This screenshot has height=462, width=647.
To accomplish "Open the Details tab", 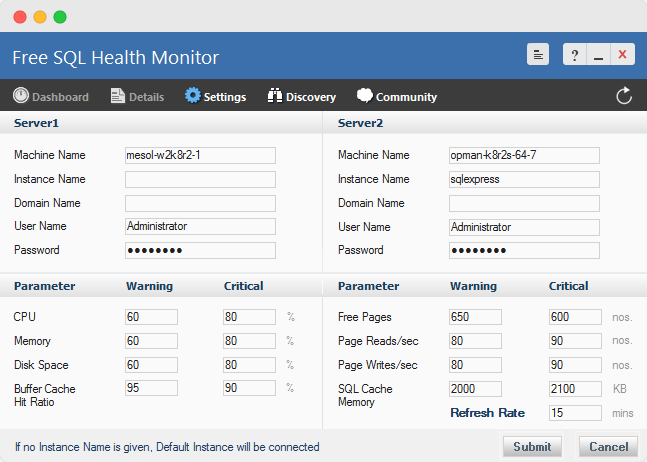I will coord(137,96).
